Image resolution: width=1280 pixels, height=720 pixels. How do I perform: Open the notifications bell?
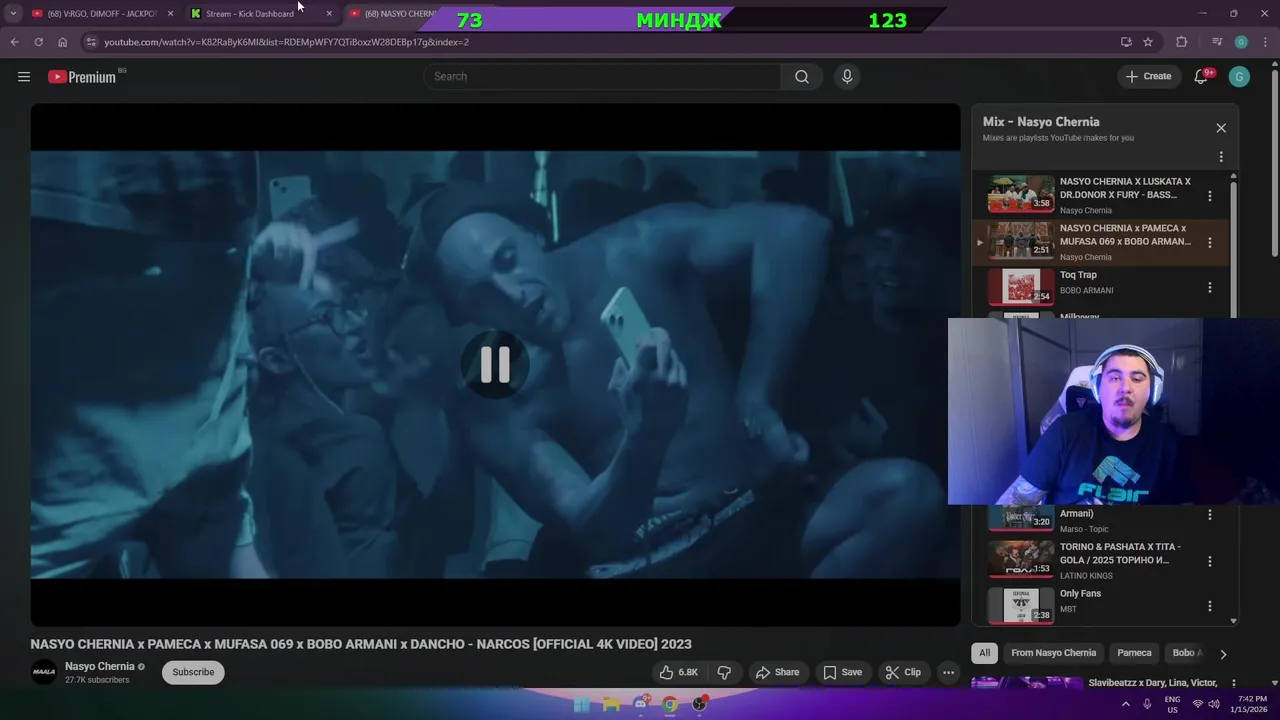1201,76
